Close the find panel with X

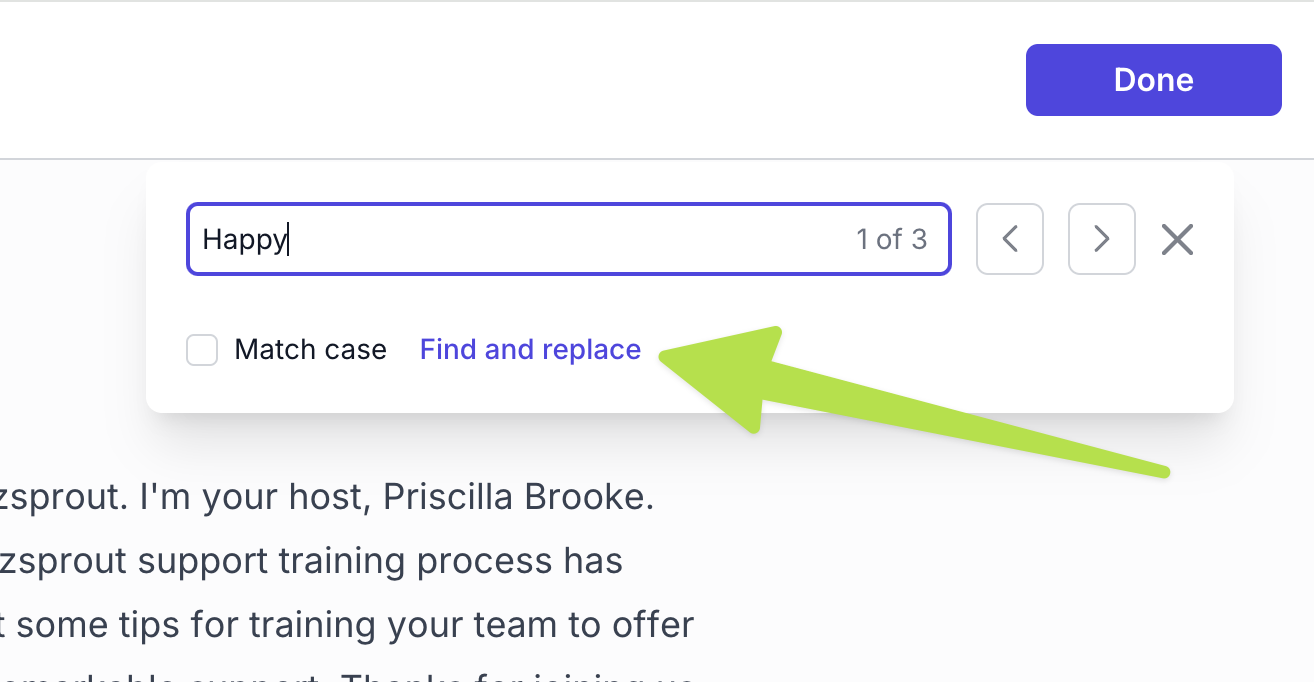pos(1177,239)
